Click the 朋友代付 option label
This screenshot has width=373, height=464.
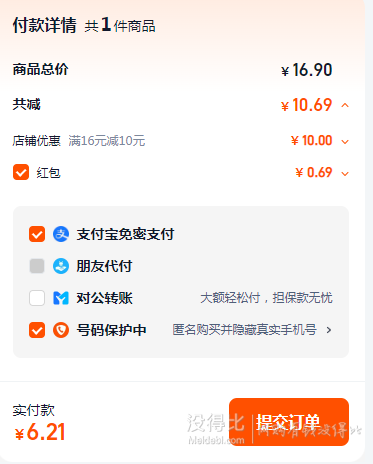104,266
